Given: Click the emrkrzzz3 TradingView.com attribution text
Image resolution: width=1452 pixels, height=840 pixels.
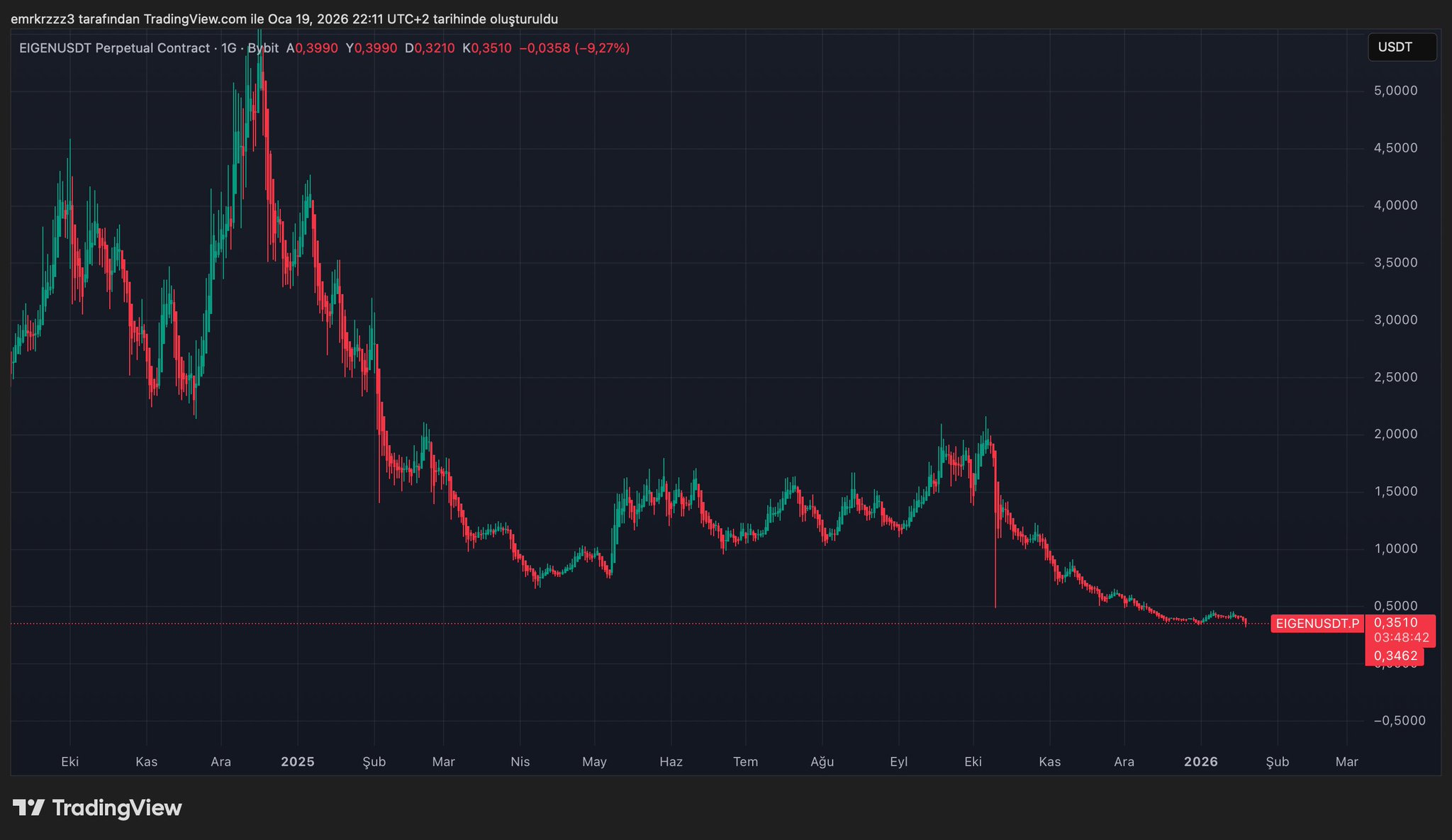Looking at the screenshot, I should tap(284, 19).
